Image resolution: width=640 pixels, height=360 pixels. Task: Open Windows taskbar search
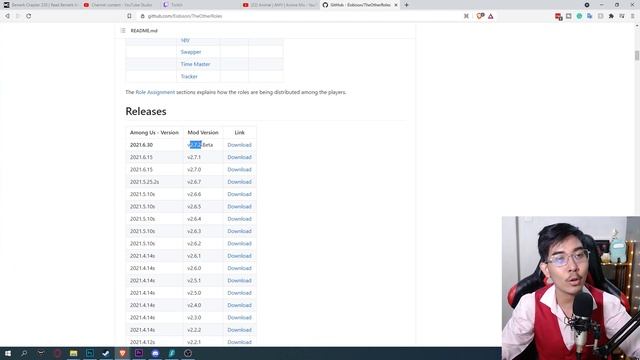(x=24, y=353)
